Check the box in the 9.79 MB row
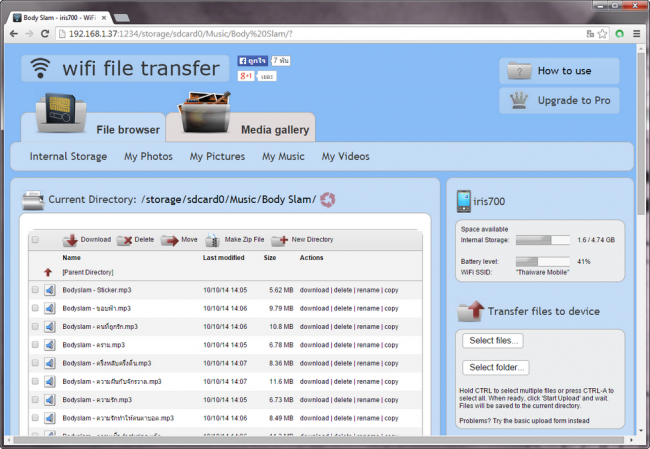 point(35,308)
